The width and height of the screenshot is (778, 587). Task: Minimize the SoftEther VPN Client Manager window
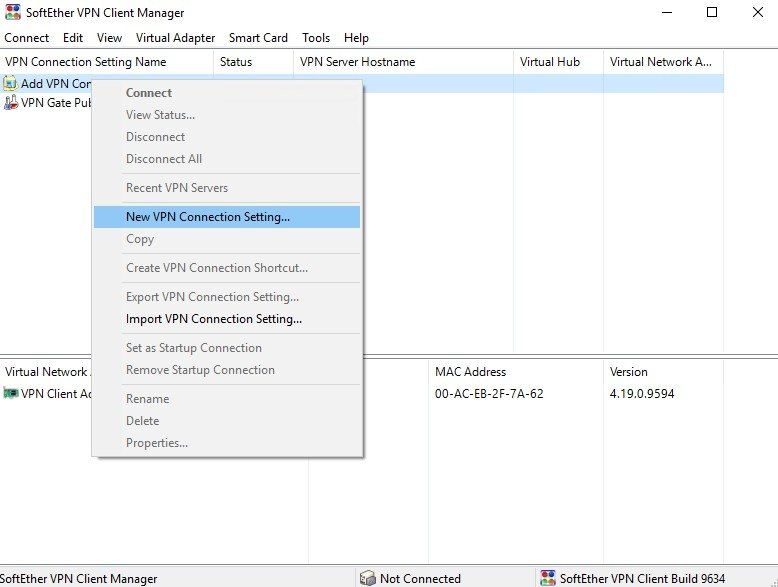point(667,12)
